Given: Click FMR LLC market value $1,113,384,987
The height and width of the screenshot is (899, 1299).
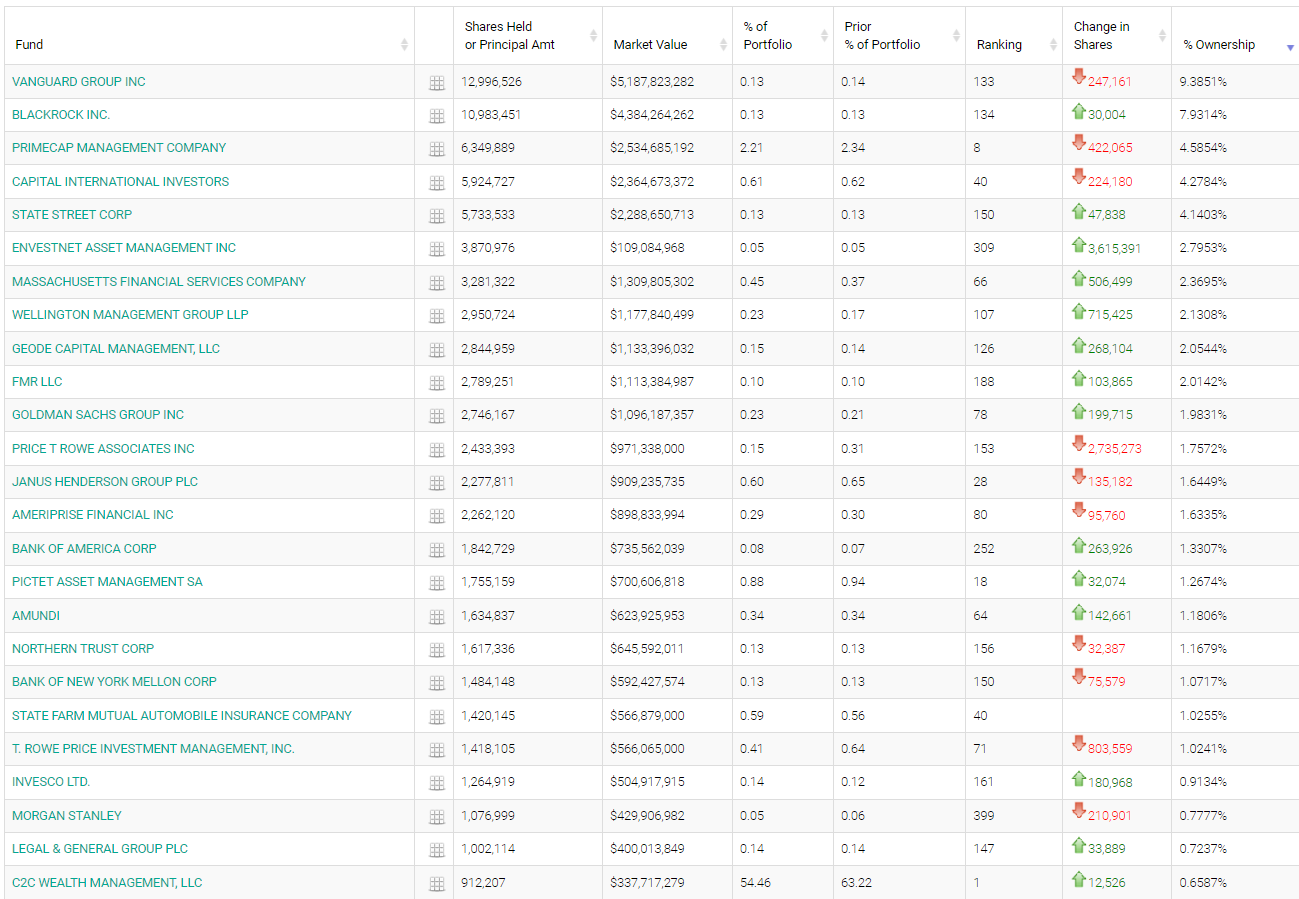Looking at the screenshot, I should point(652,381).
